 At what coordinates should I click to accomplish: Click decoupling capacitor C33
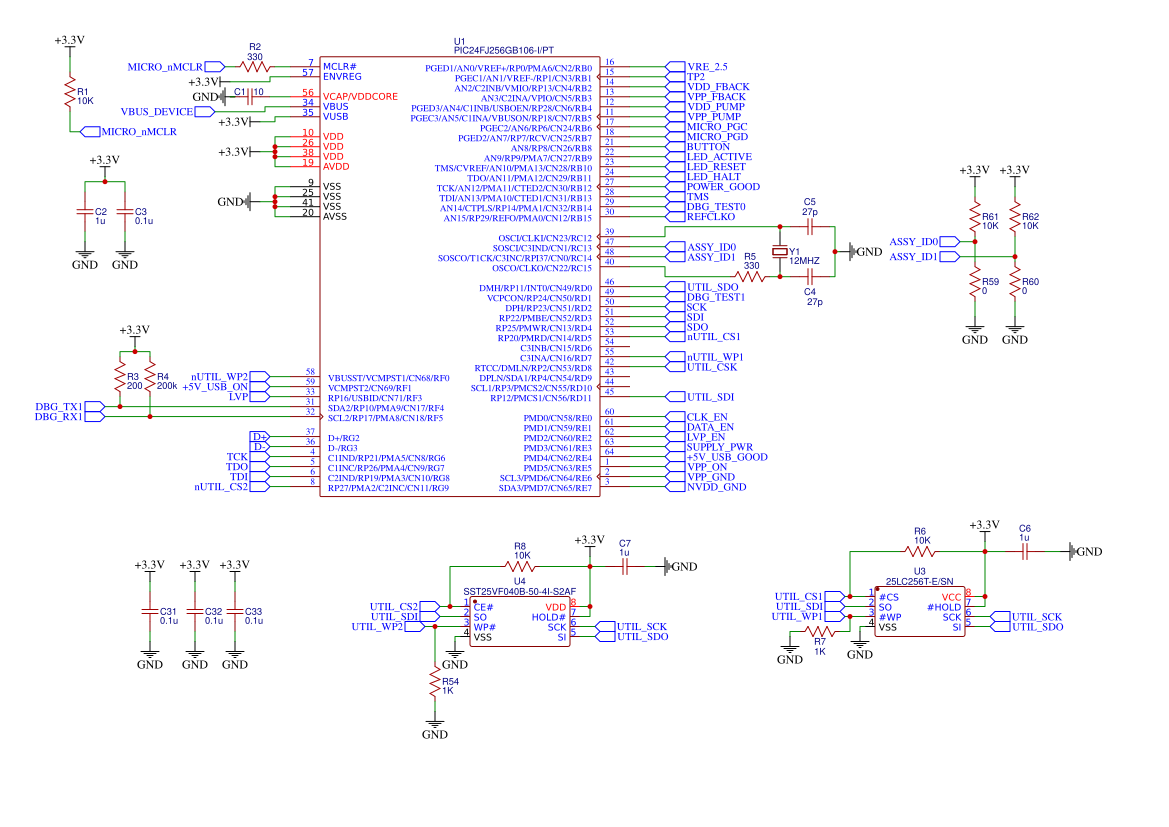click(x=235, y=611)
